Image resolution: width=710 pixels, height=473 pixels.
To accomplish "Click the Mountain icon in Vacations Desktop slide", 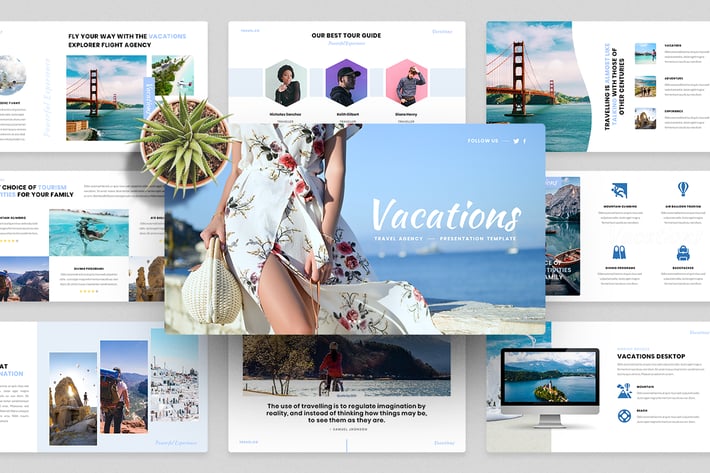I will pos(624,391).
